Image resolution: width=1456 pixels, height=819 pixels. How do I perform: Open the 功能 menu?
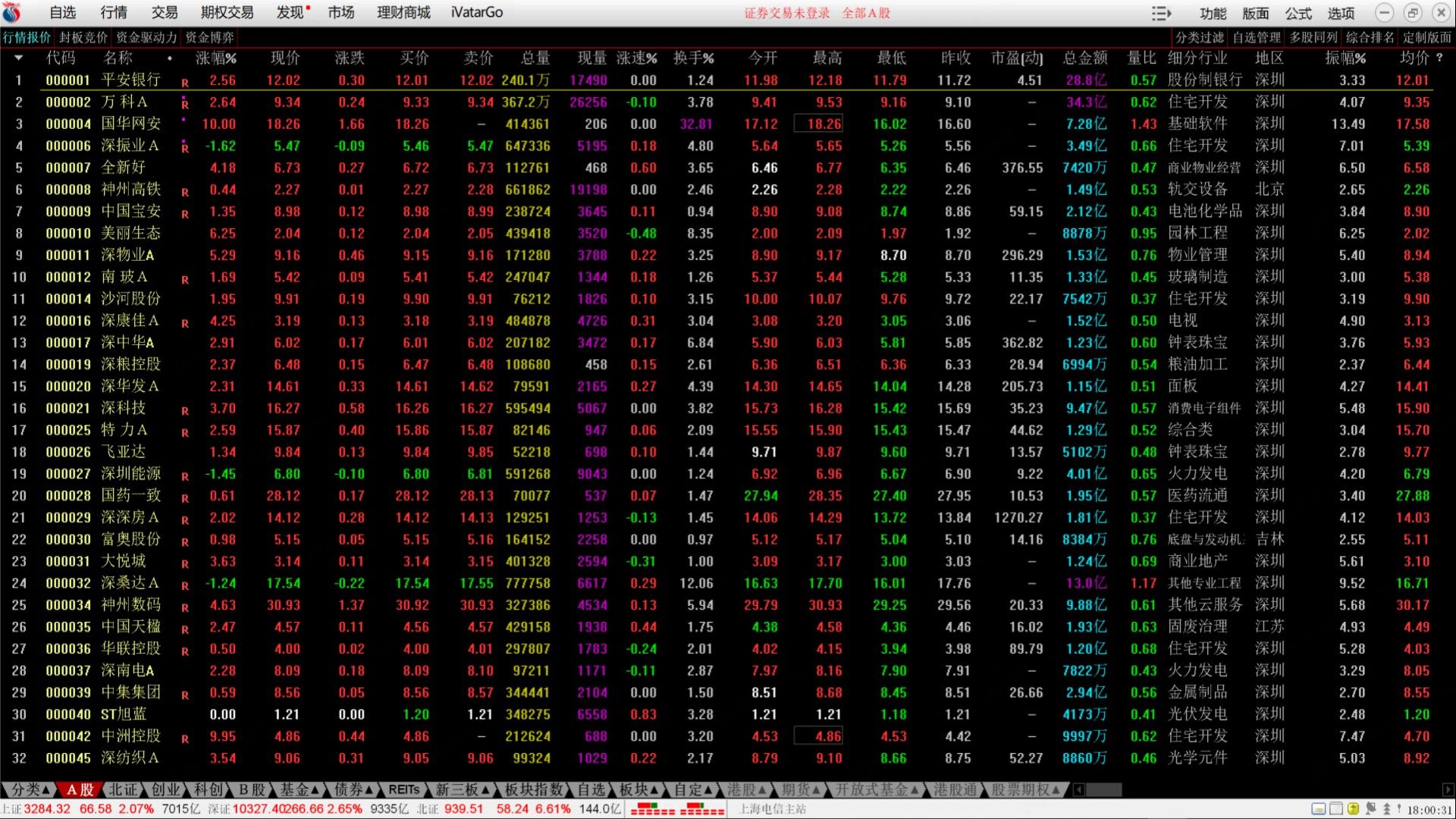click(1213, 14)
